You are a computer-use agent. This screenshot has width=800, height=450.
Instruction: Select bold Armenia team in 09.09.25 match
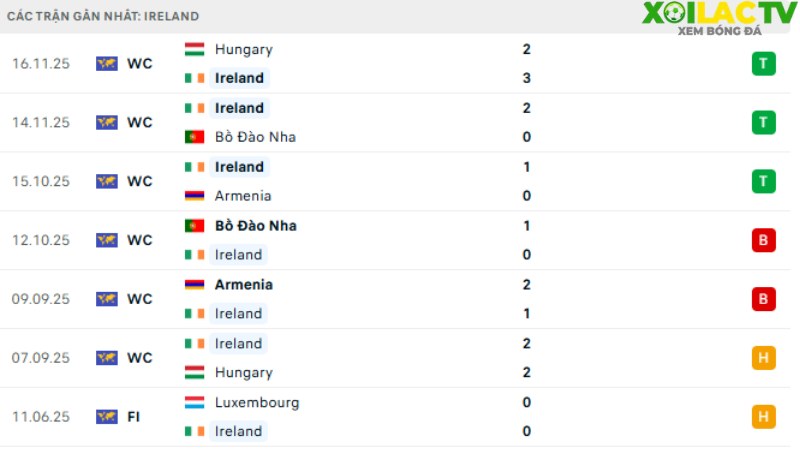(x=244, y=285)
